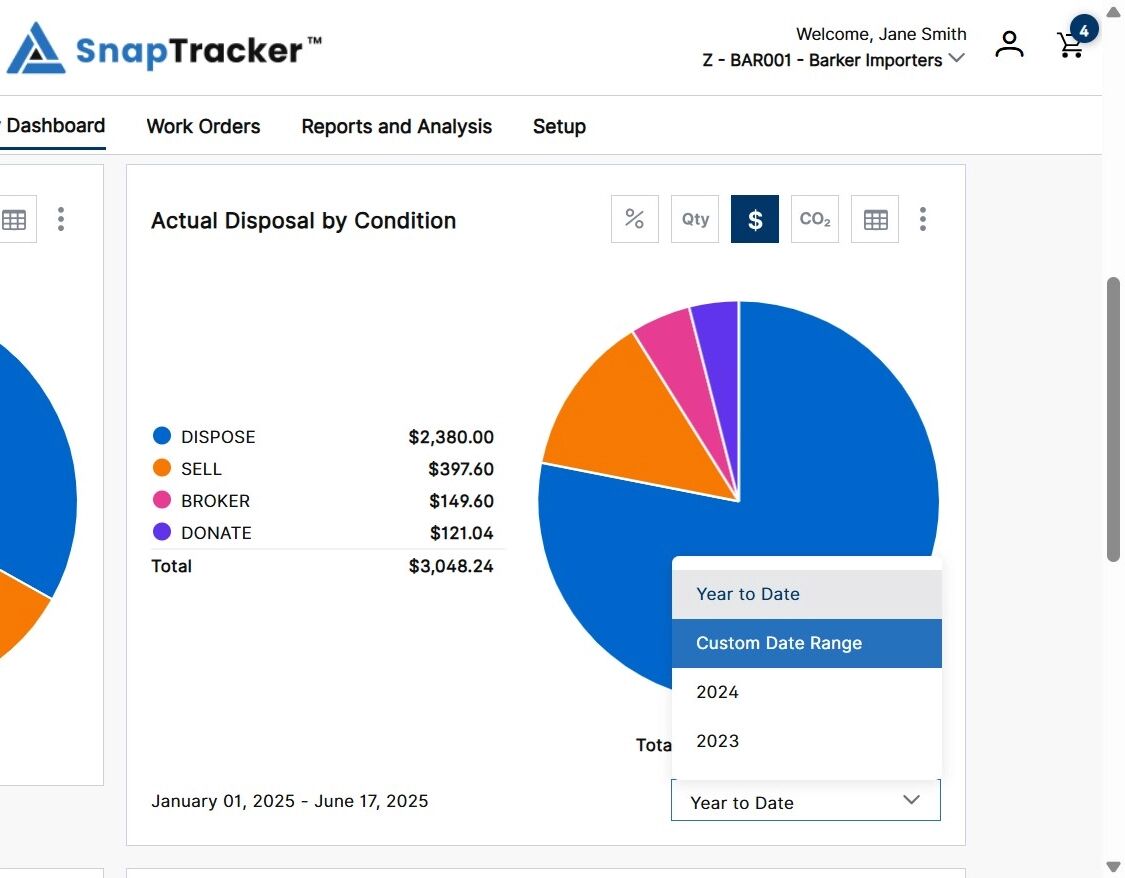
Task: Click the table icon on left card
Action: tap(14, 219)
